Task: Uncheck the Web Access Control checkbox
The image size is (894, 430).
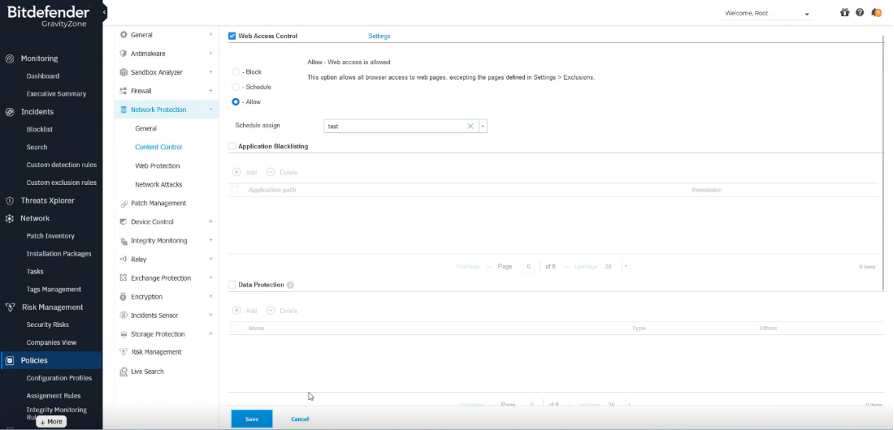Action: coord(232,36)
